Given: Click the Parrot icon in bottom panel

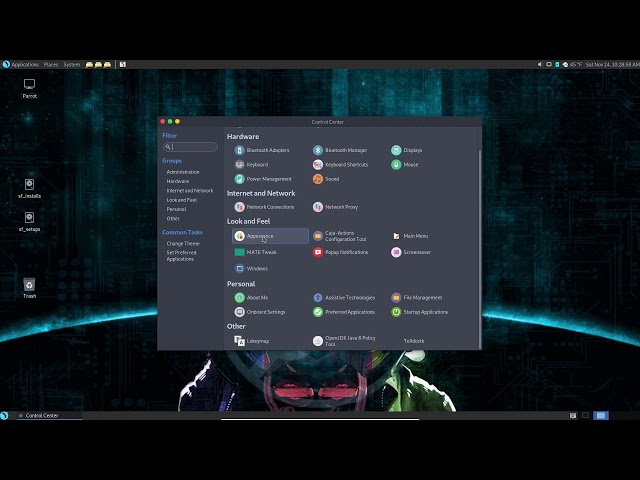Looking at the screenshot, I should 4,416.
